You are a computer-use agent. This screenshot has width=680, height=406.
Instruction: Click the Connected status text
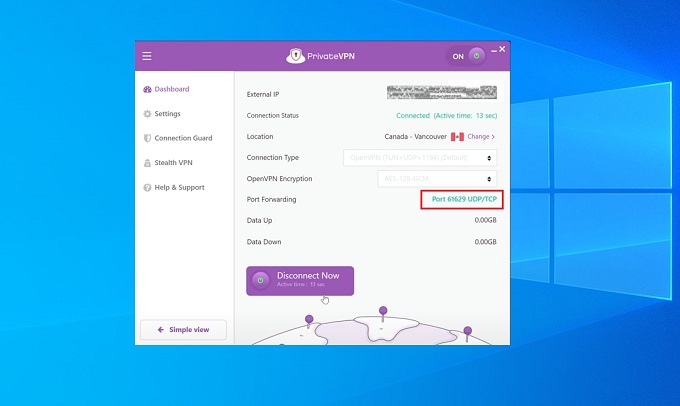click(447, 116)
